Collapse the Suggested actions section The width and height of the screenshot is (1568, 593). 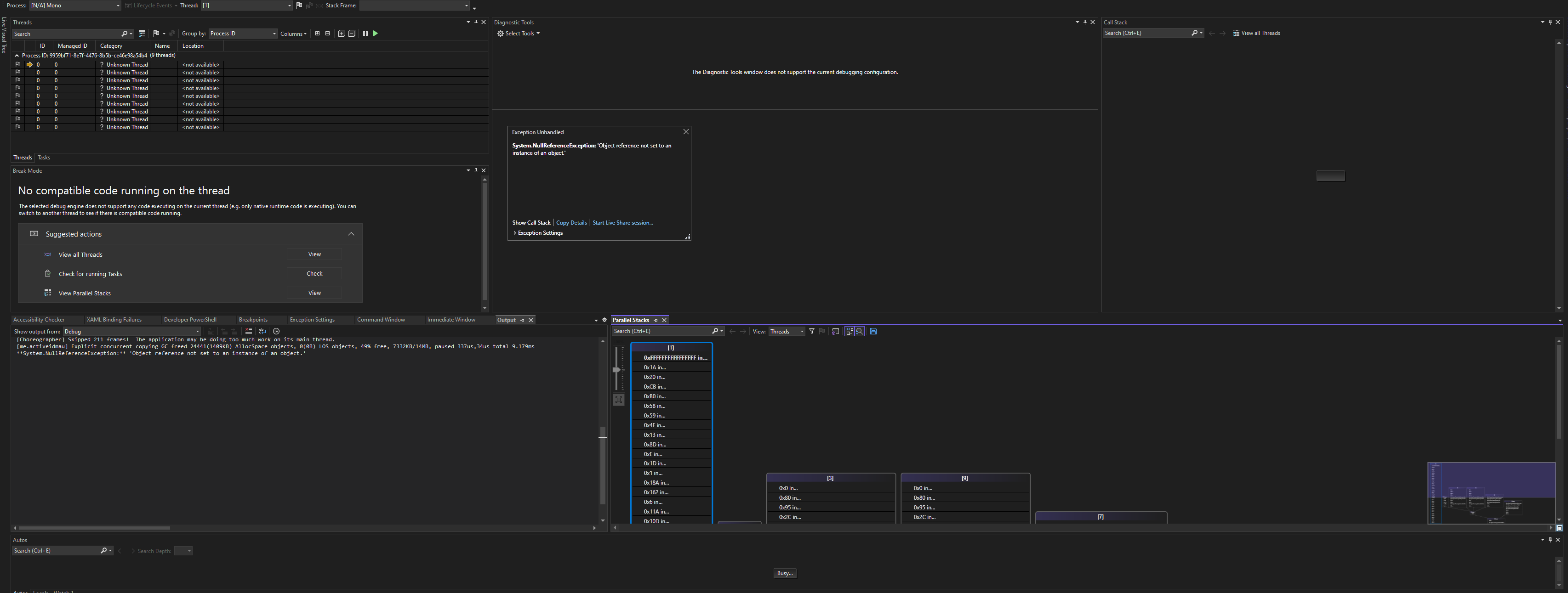(351, 233)
